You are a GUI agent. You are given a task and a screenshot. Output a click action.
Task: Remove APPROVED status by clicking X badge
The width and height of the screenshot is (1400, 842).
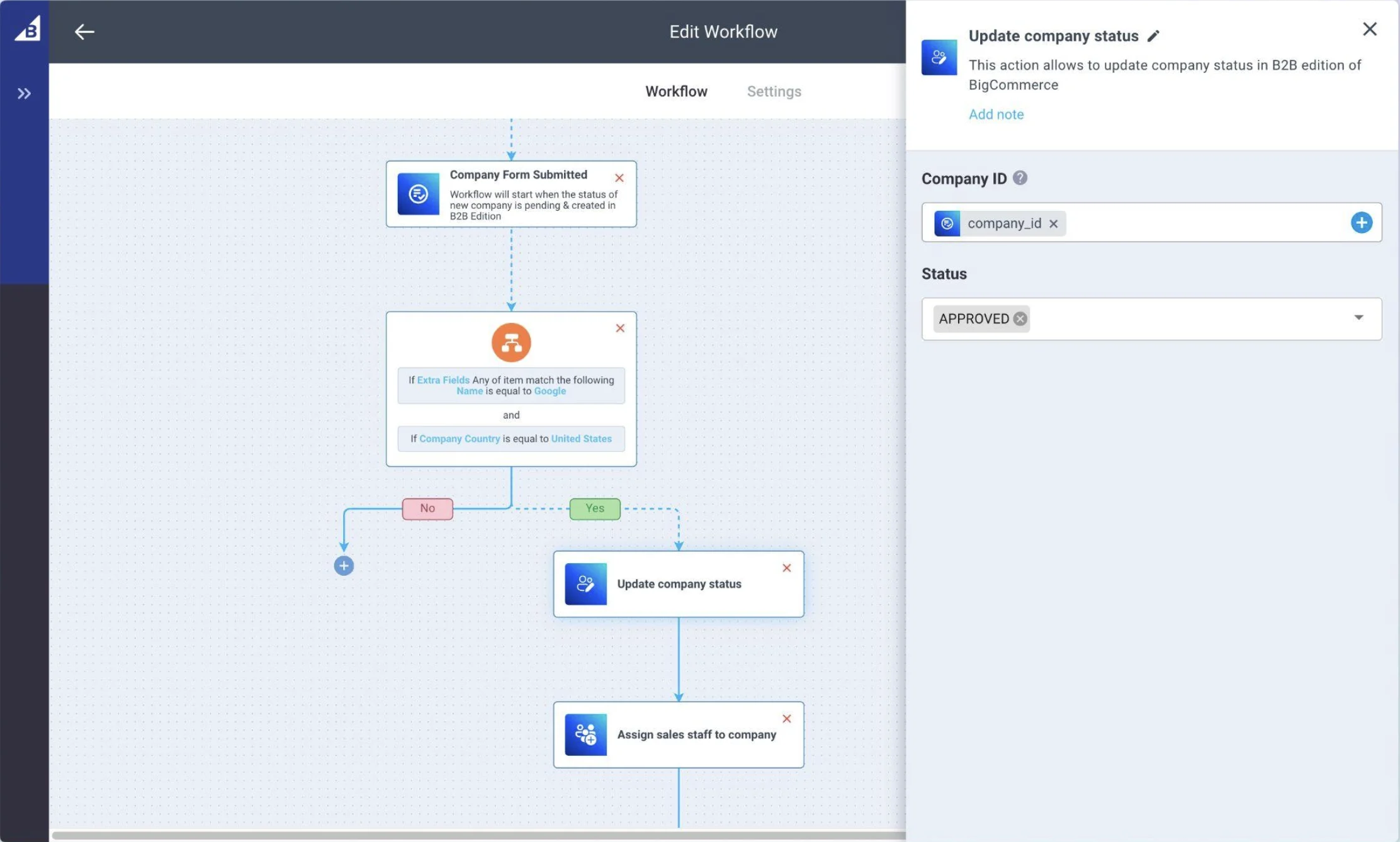point(1020,318)
